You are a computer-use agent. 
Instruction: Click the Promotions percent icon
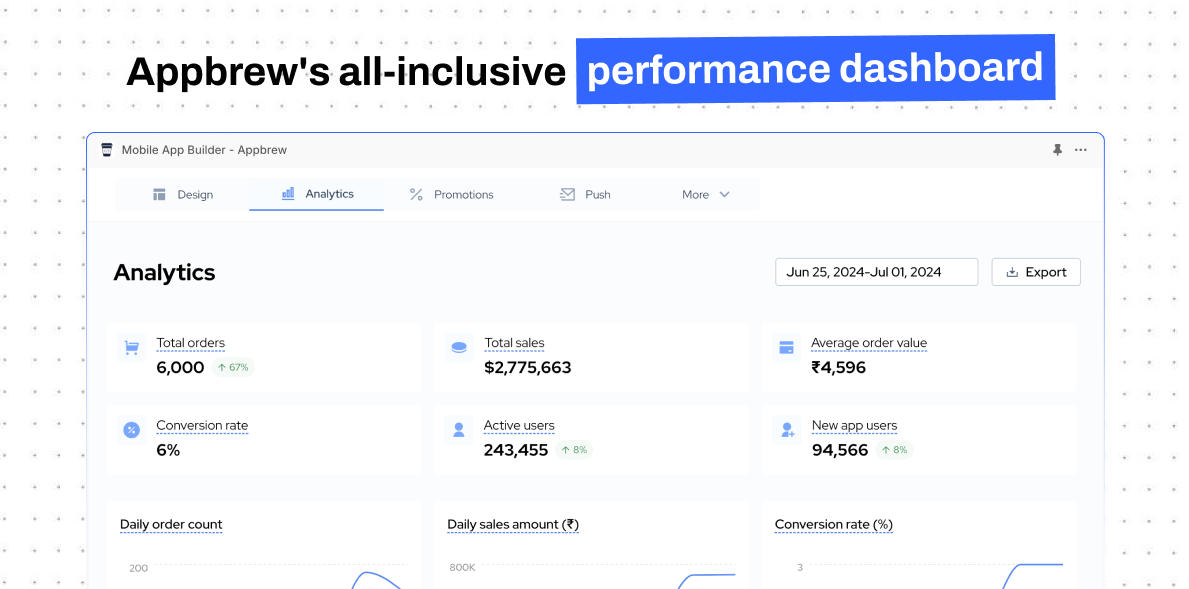(416, 195)
